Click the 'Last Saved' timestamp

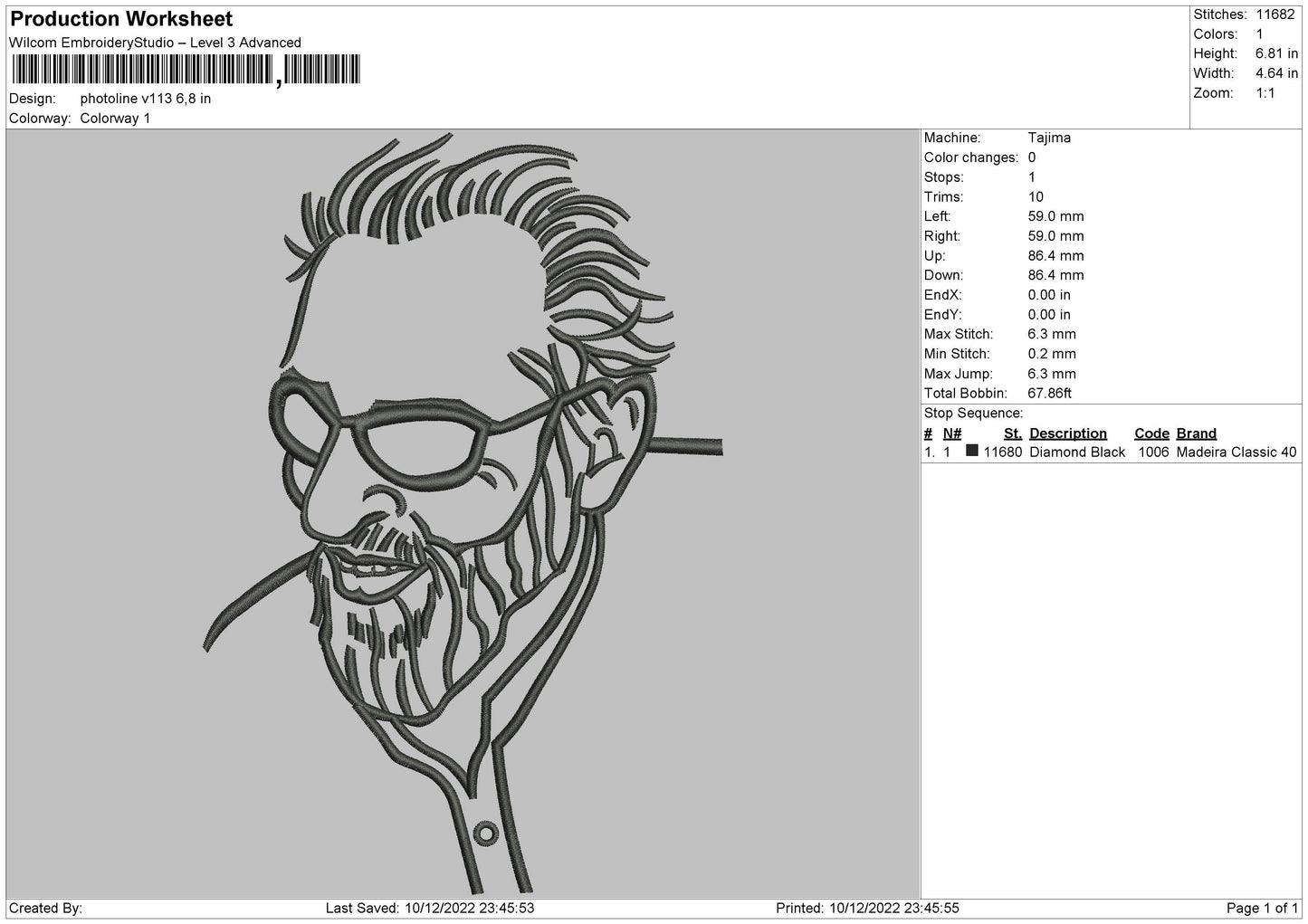point(429,908)
